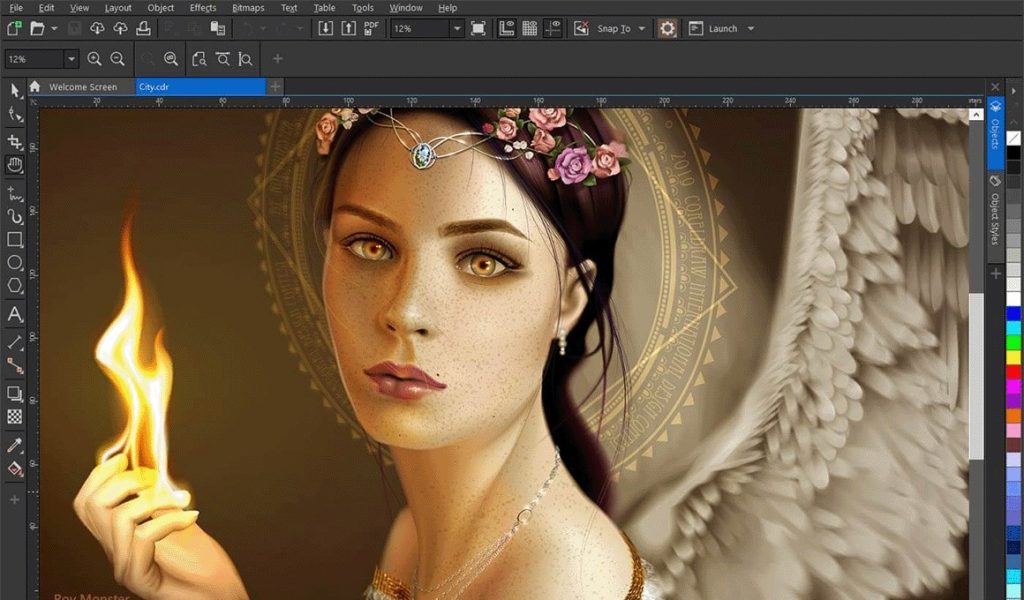Paste from clipboard icon
The image size is (1024, 600).
click(217, 28)
